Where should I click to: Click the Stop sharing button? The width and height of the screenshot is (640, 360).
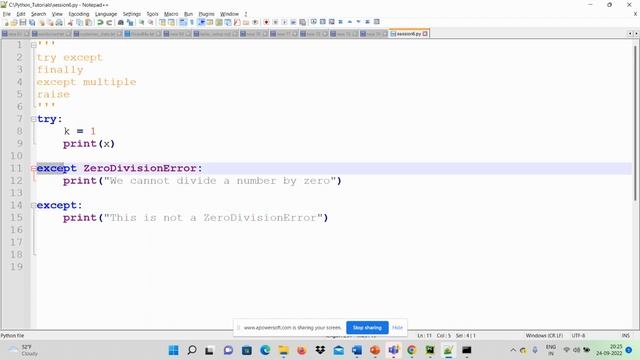[x=367, y=327]
